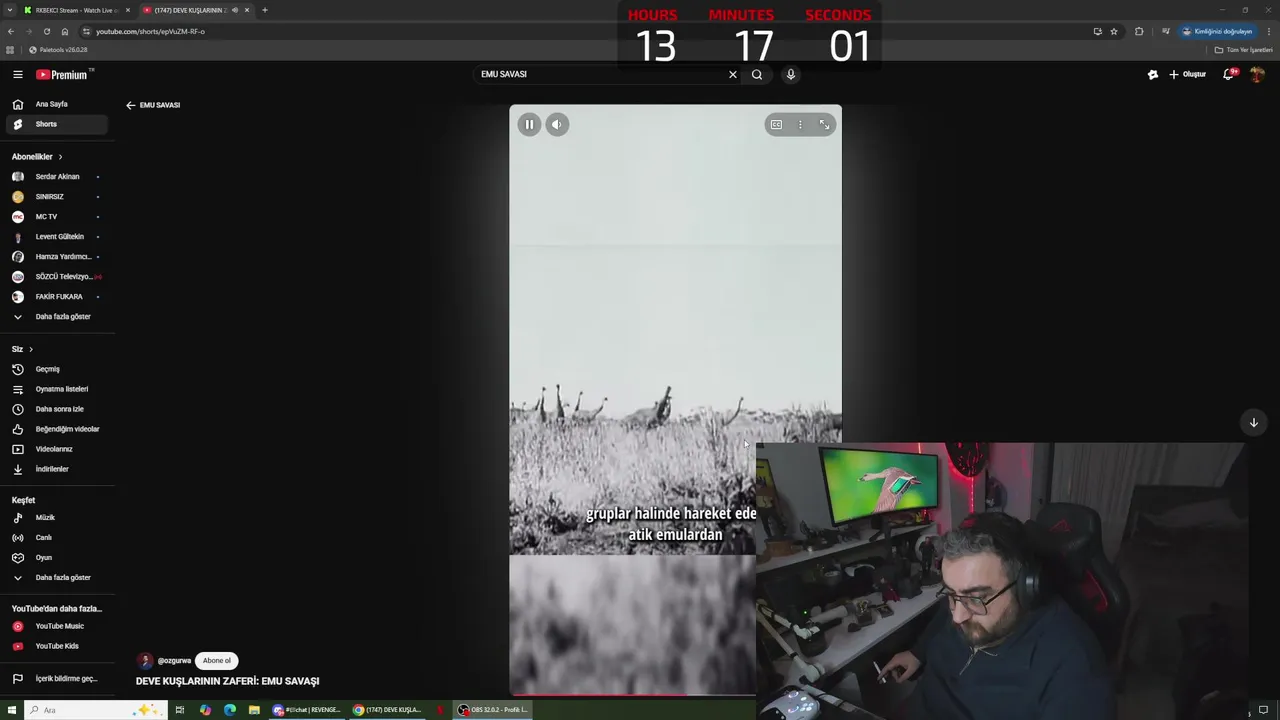
Task: Open the Hamza Yardımcı channel subscription
Action: click(58, 257)
